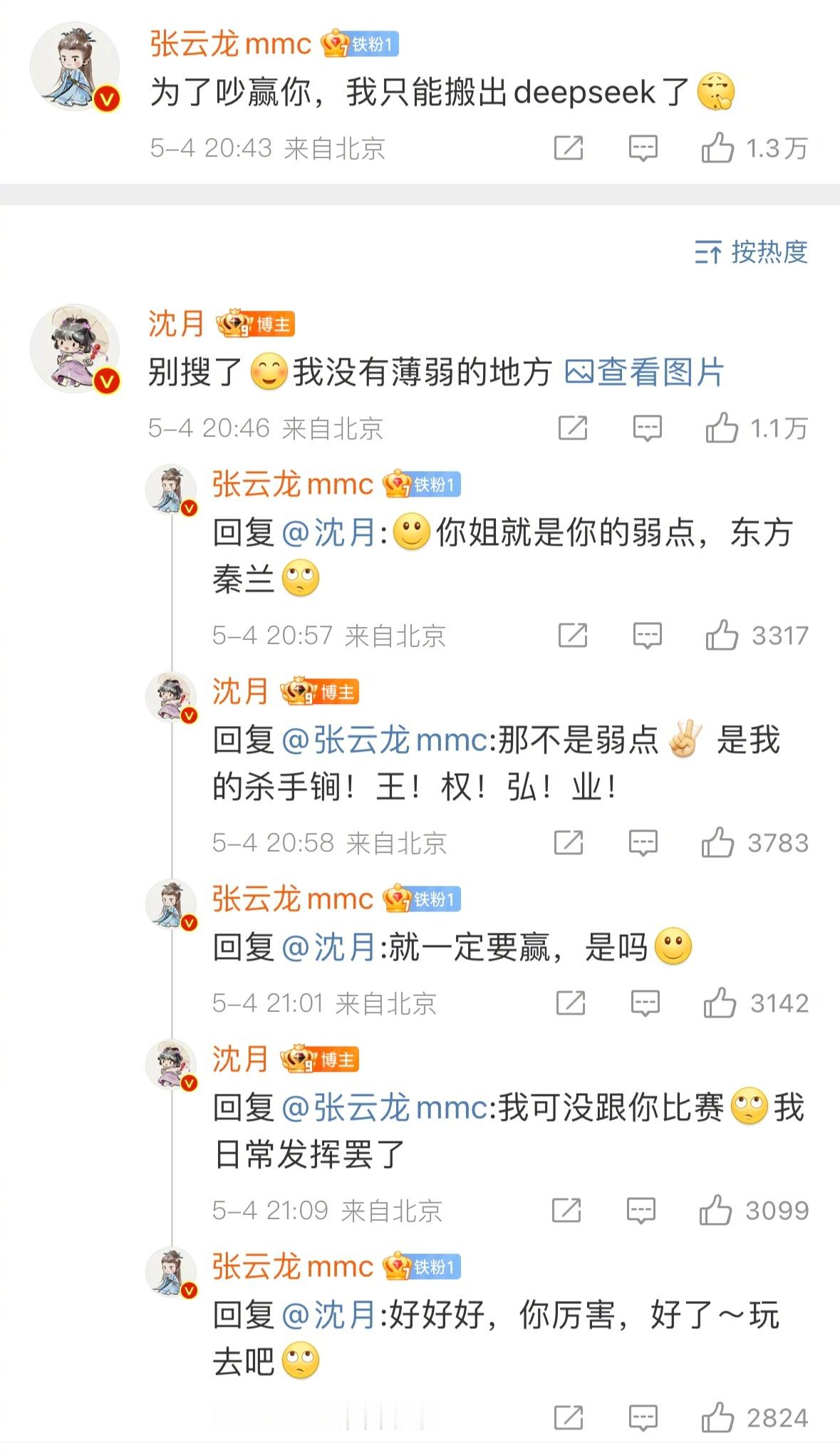This screenshot has height=1453, width=840.
Task: Open @张云龙mmc mention in 杀手锏 reply
Action: [x=385, y=740]
